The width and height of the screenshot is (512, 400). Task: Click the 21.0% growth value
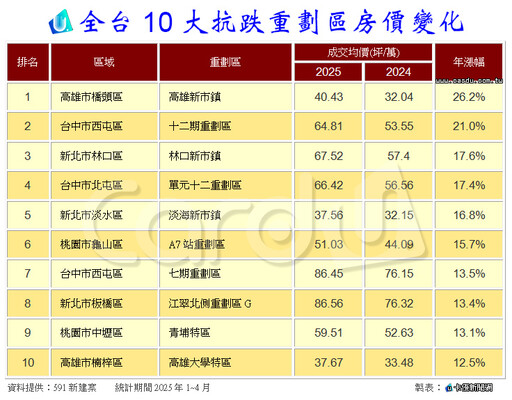point(469,126)
